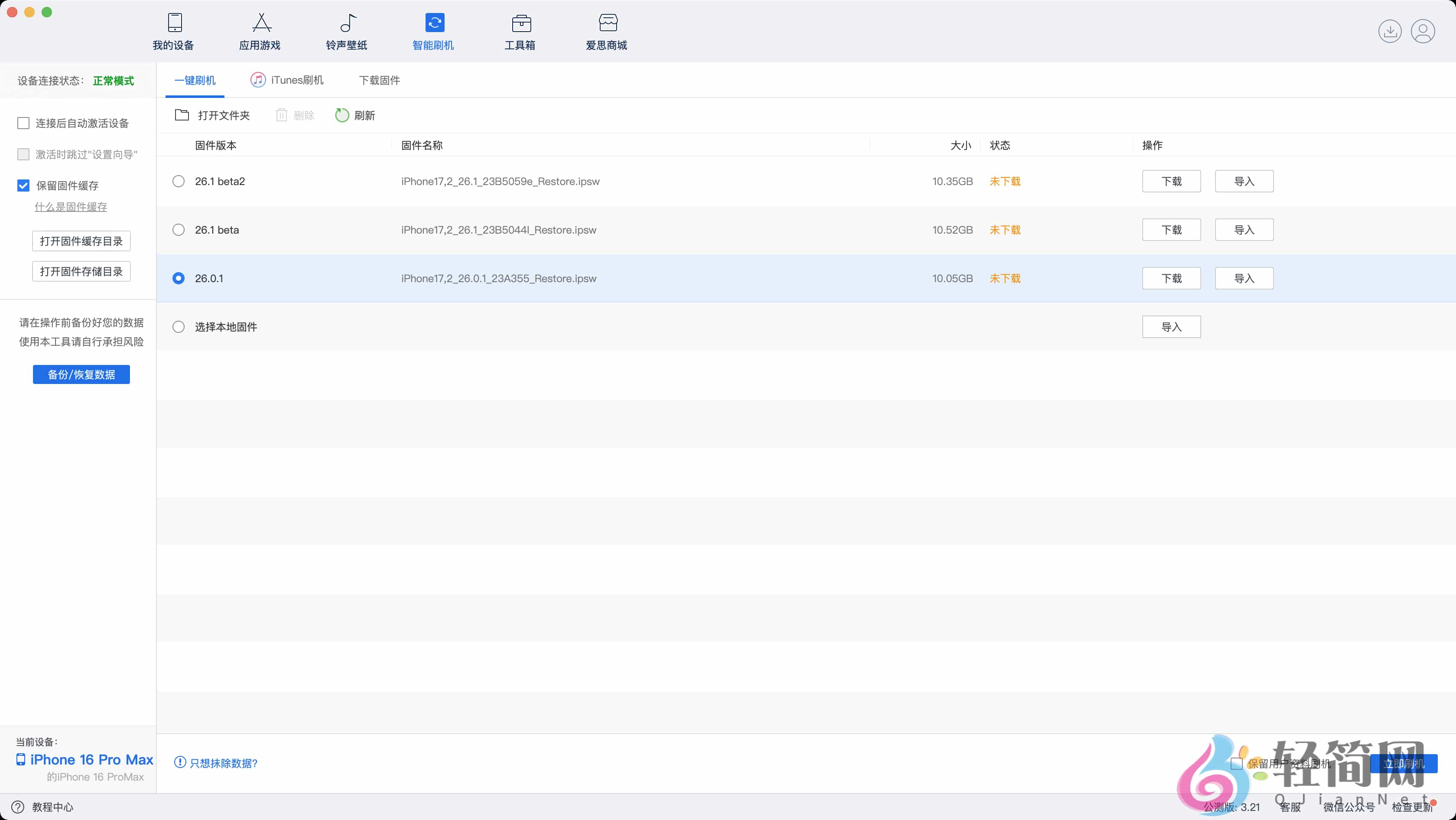Select local firmware (选择本地固件) radio
The width and height of the screenshot is (1456, 820).
point(179,327)
